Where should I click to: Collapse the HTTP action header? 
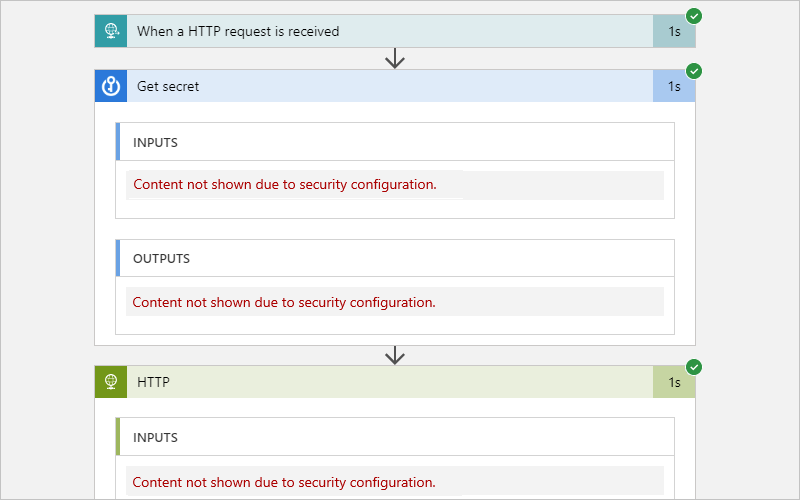pyautogui.click(x=390, y=382)
